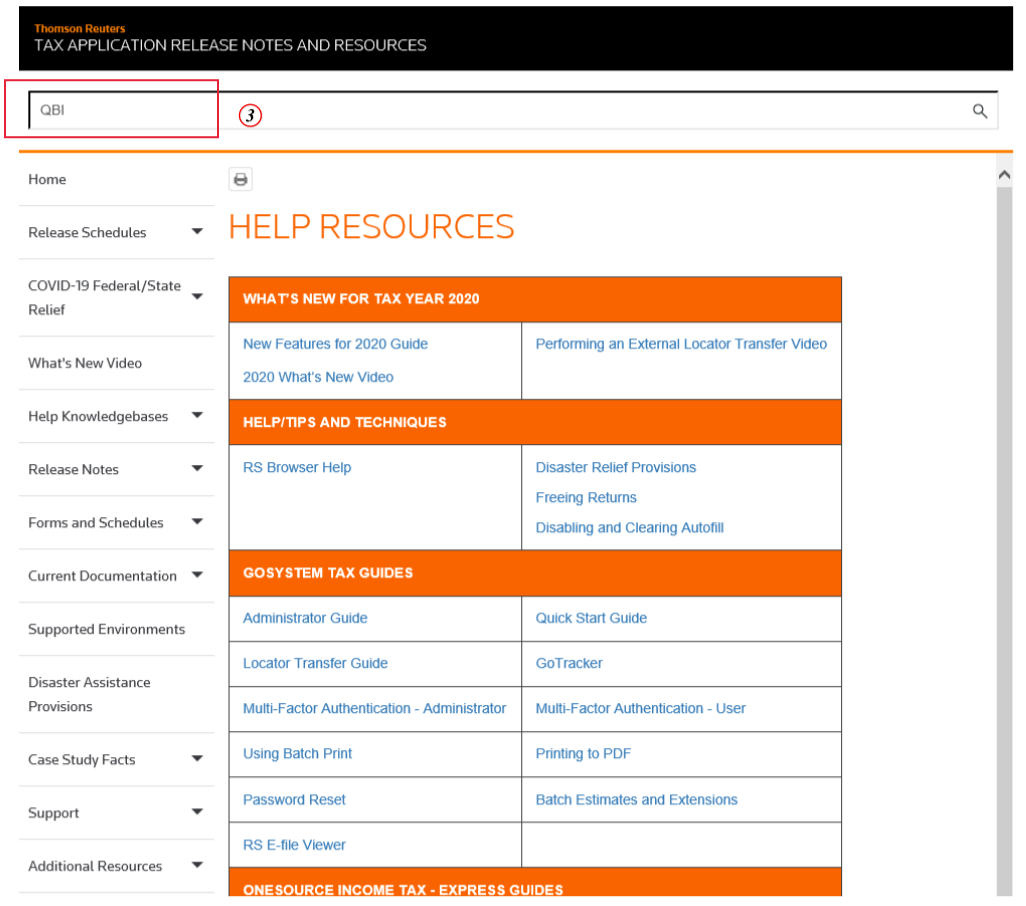Click the vertical scrollbar track
1026x906 pixels.
1004,542
